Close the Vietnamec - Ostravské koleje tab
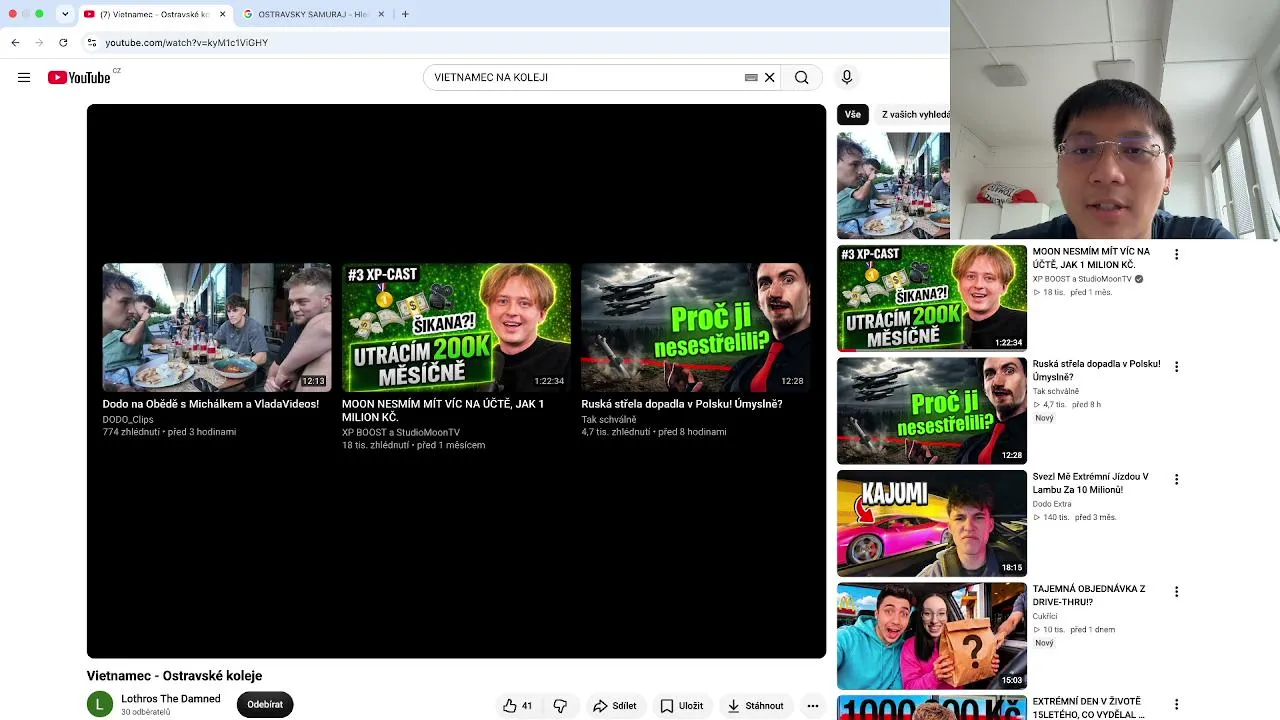This screenshot has height=720, width=1280. pos(222,14)
